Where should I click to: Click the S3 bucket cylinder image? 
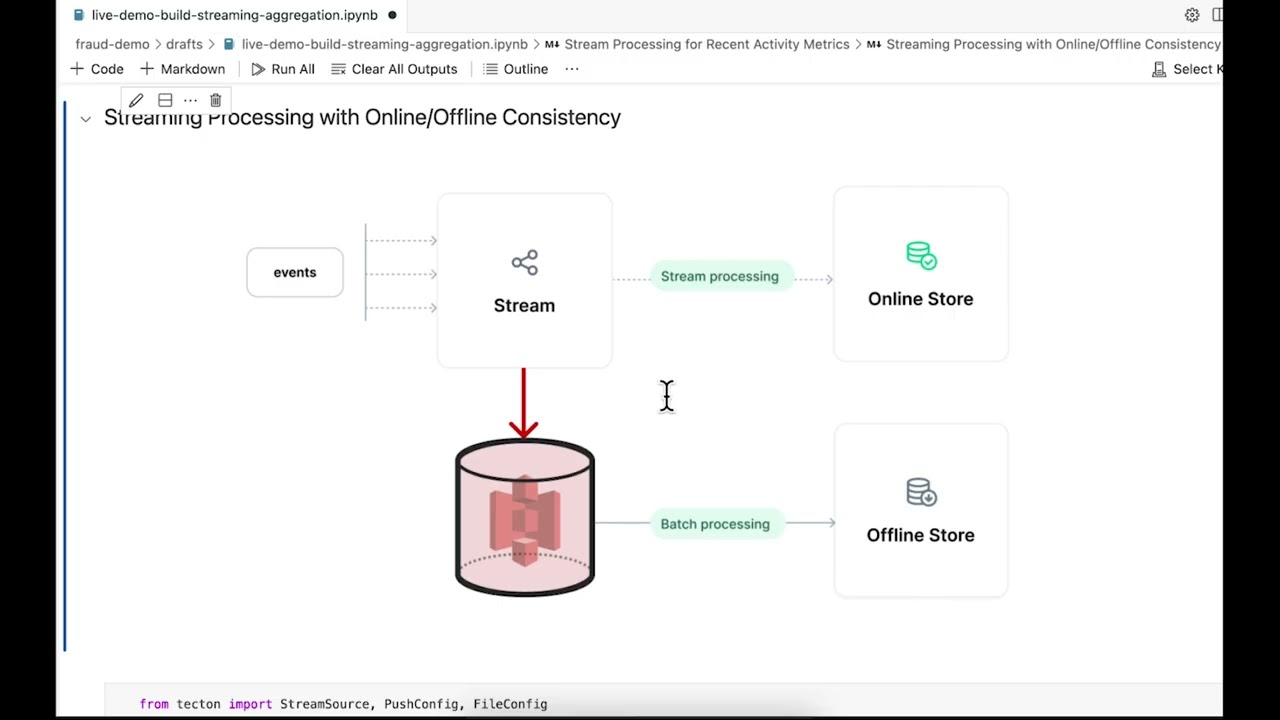pyautogui.click(x=525, y=518)
